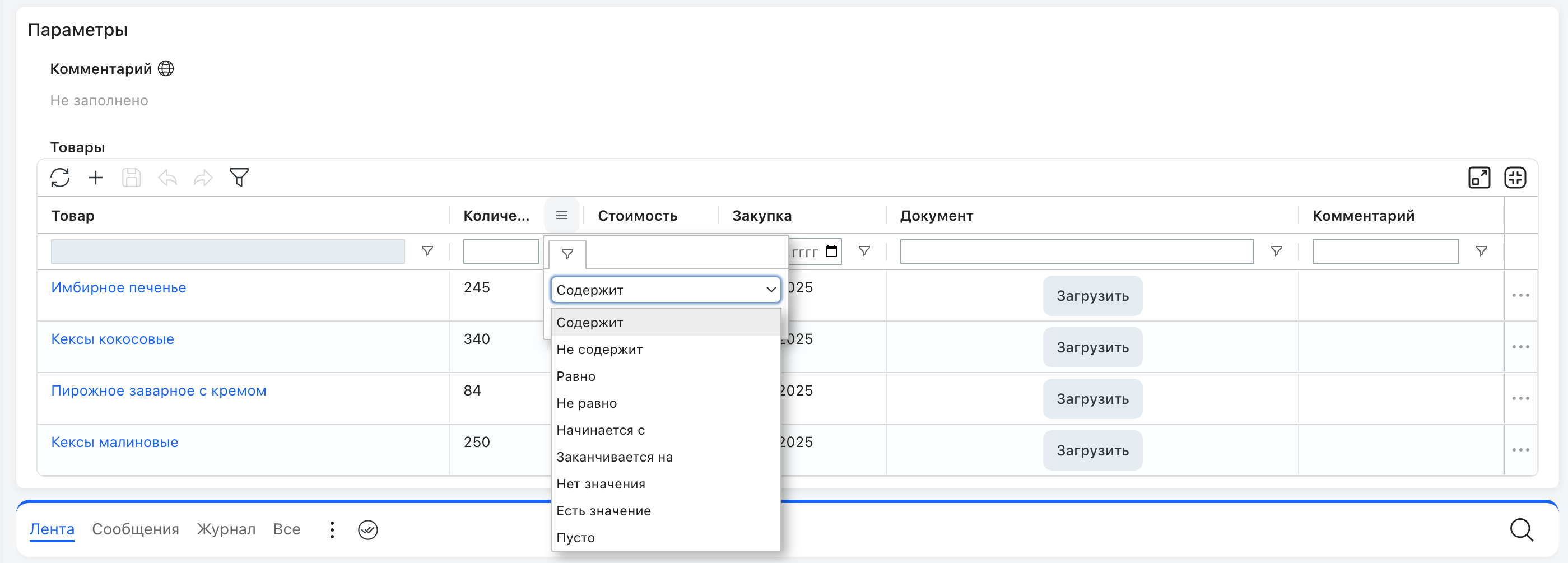Focus the Комментарий column filter input
This screenshot has width=1568, height=563.
(1385, 252)
